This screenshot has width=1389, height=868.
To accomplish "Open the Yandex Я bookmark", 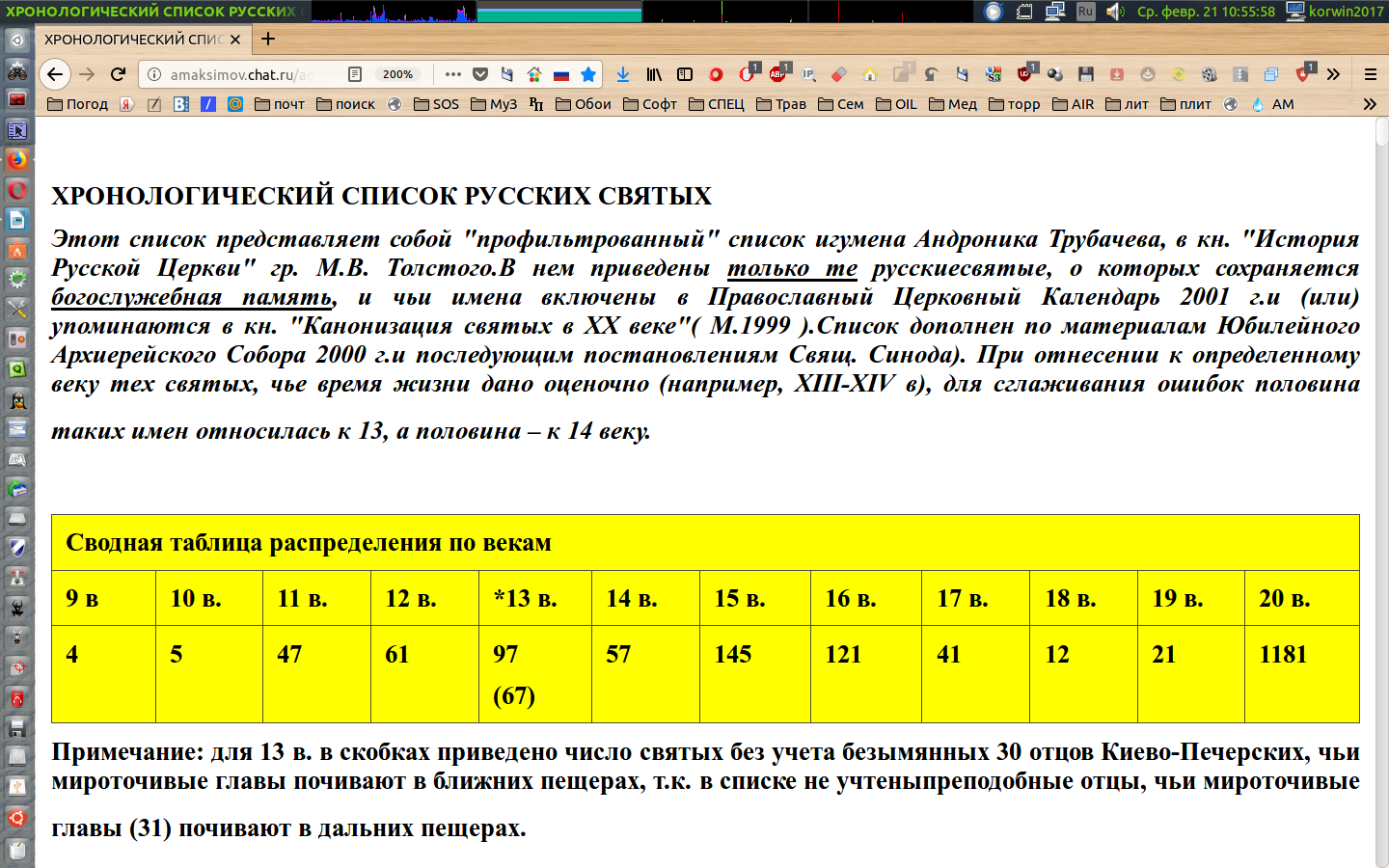I will click(x=126, y=104).
